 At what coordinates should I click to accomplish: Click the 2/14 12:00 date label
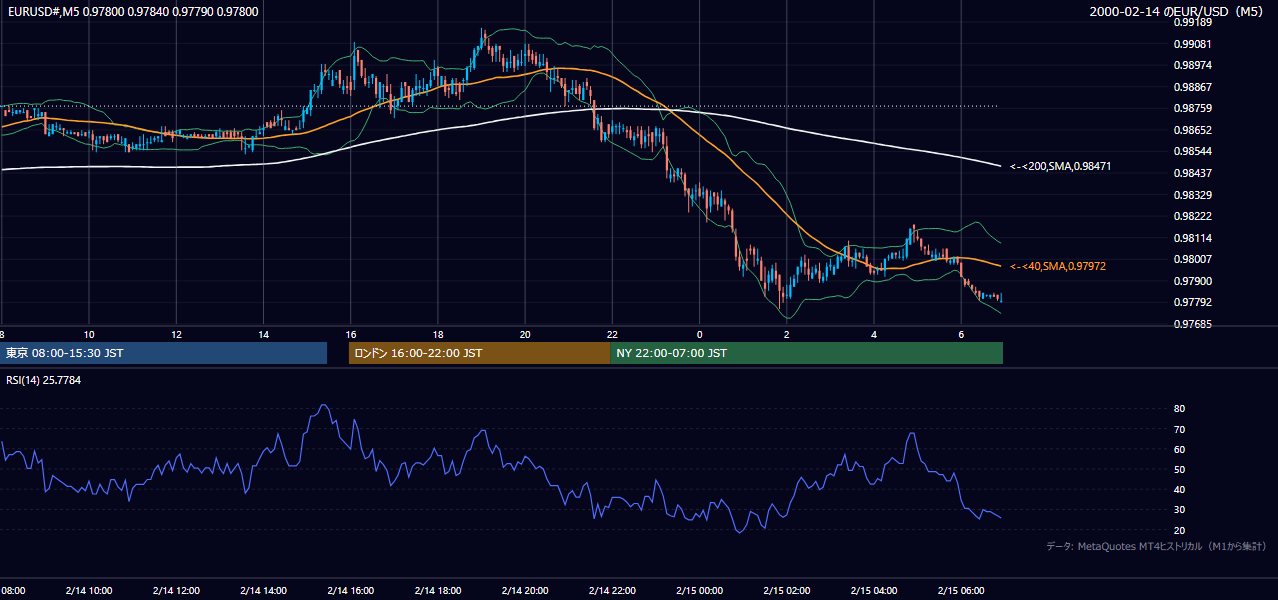[176, 591]
